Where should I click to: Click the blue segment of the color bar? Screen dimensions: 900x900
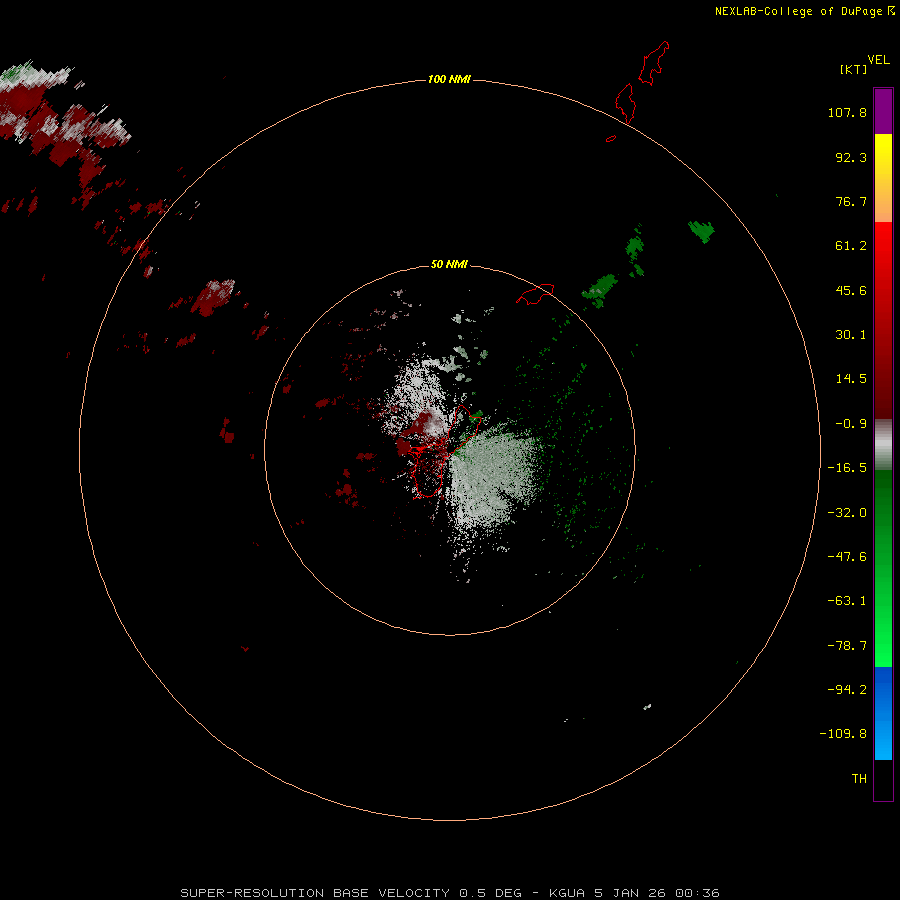pos(883,713)
